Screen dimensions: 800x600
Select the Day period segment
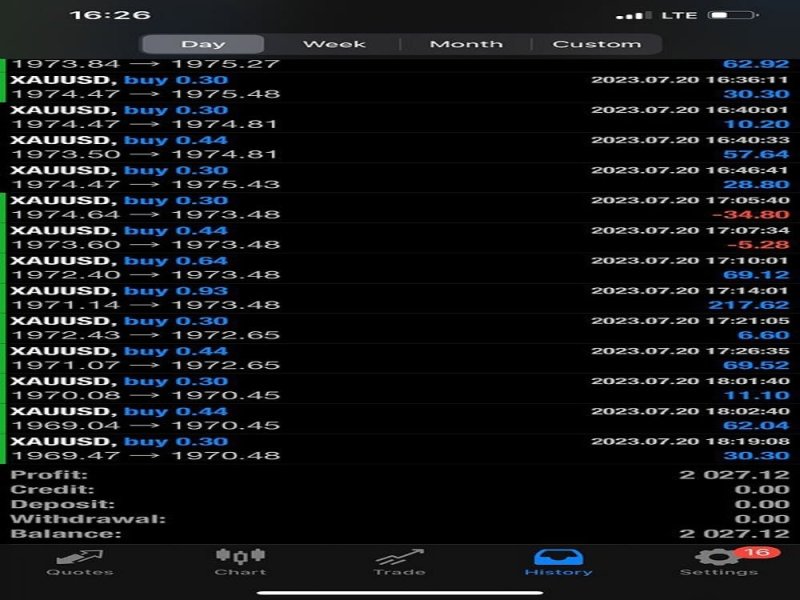[x=203, y=44]
